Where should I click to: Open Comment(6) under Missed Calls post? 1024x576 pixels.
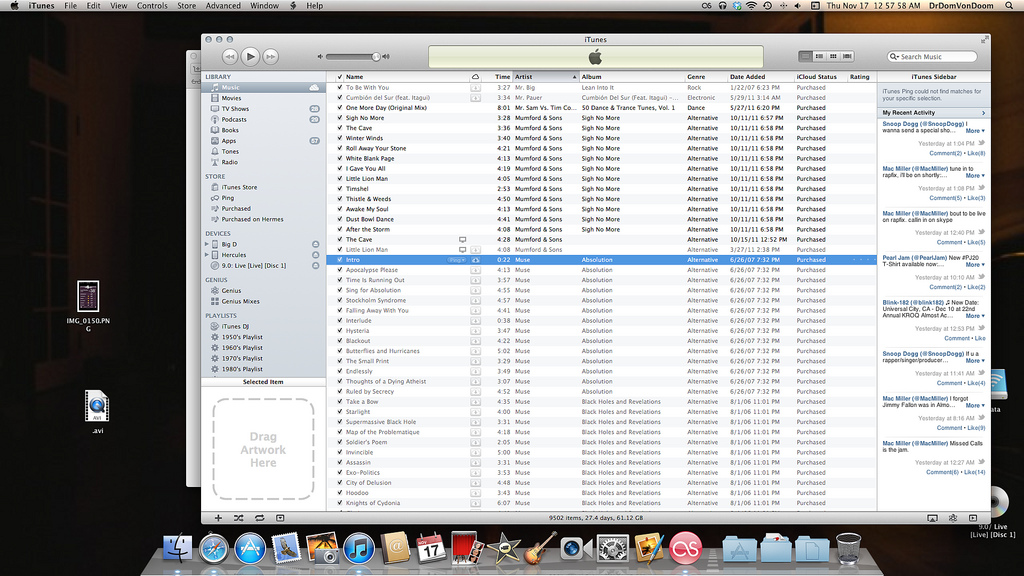[942, 472]
